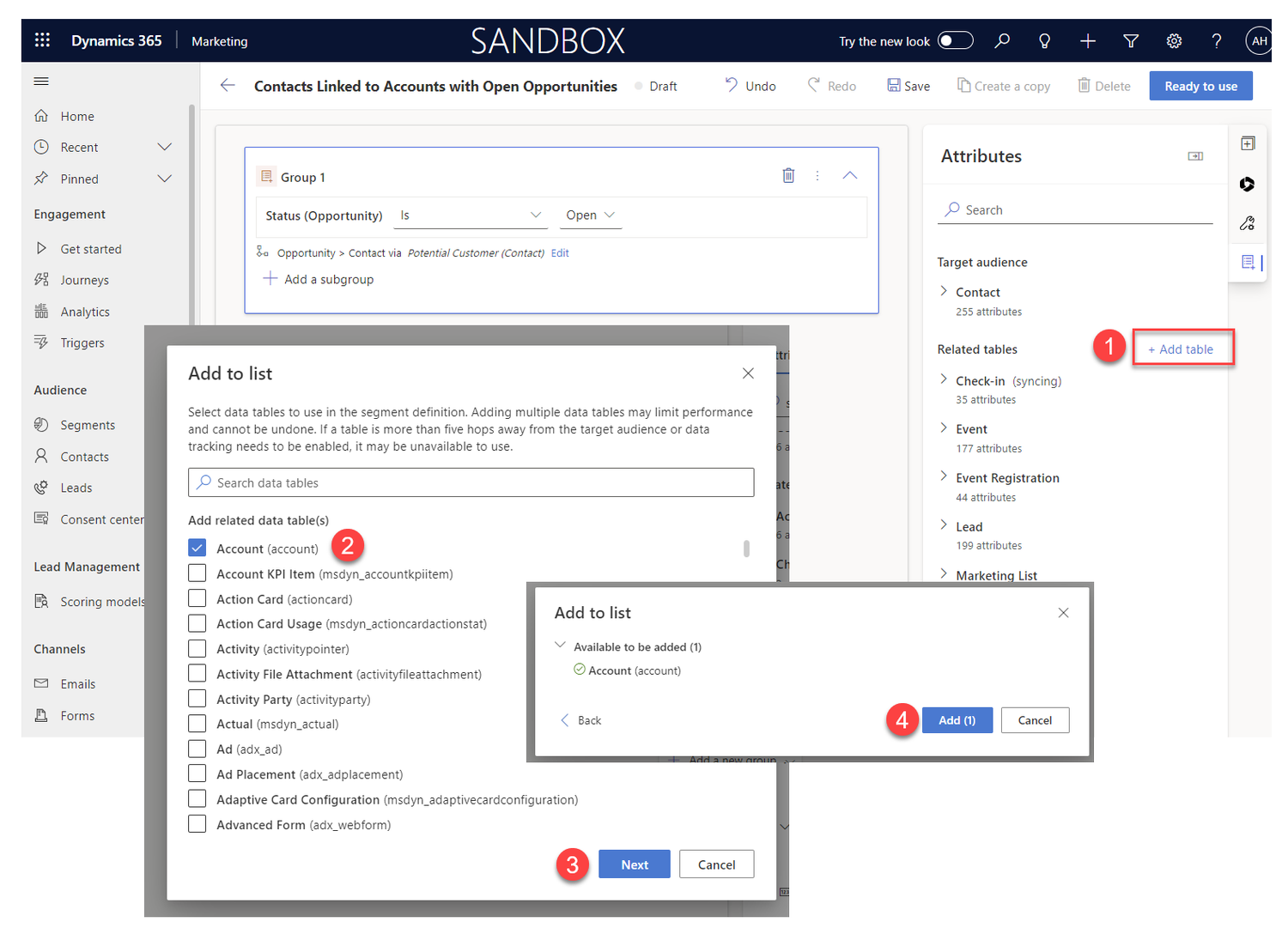Click the Ready to use button
This screenshot has height=946, width=1288.
point(1200,85)
